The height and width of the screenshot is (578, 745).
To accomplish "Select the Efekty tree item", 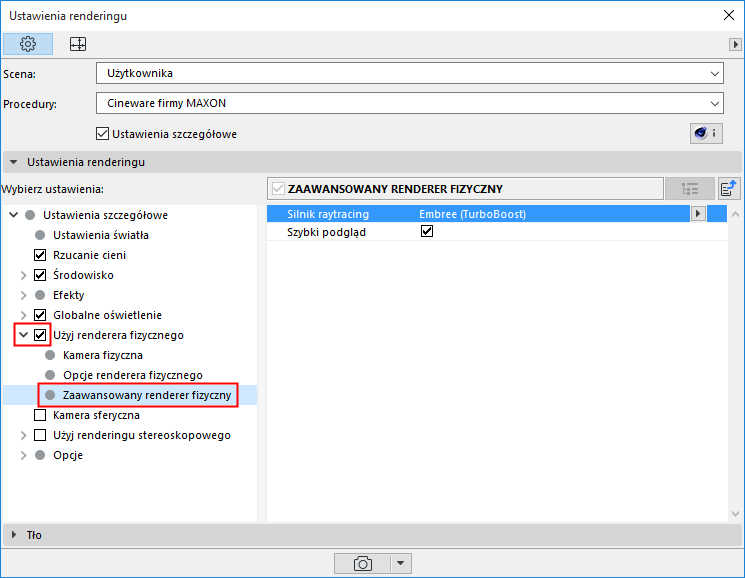I will click(68, 295).
